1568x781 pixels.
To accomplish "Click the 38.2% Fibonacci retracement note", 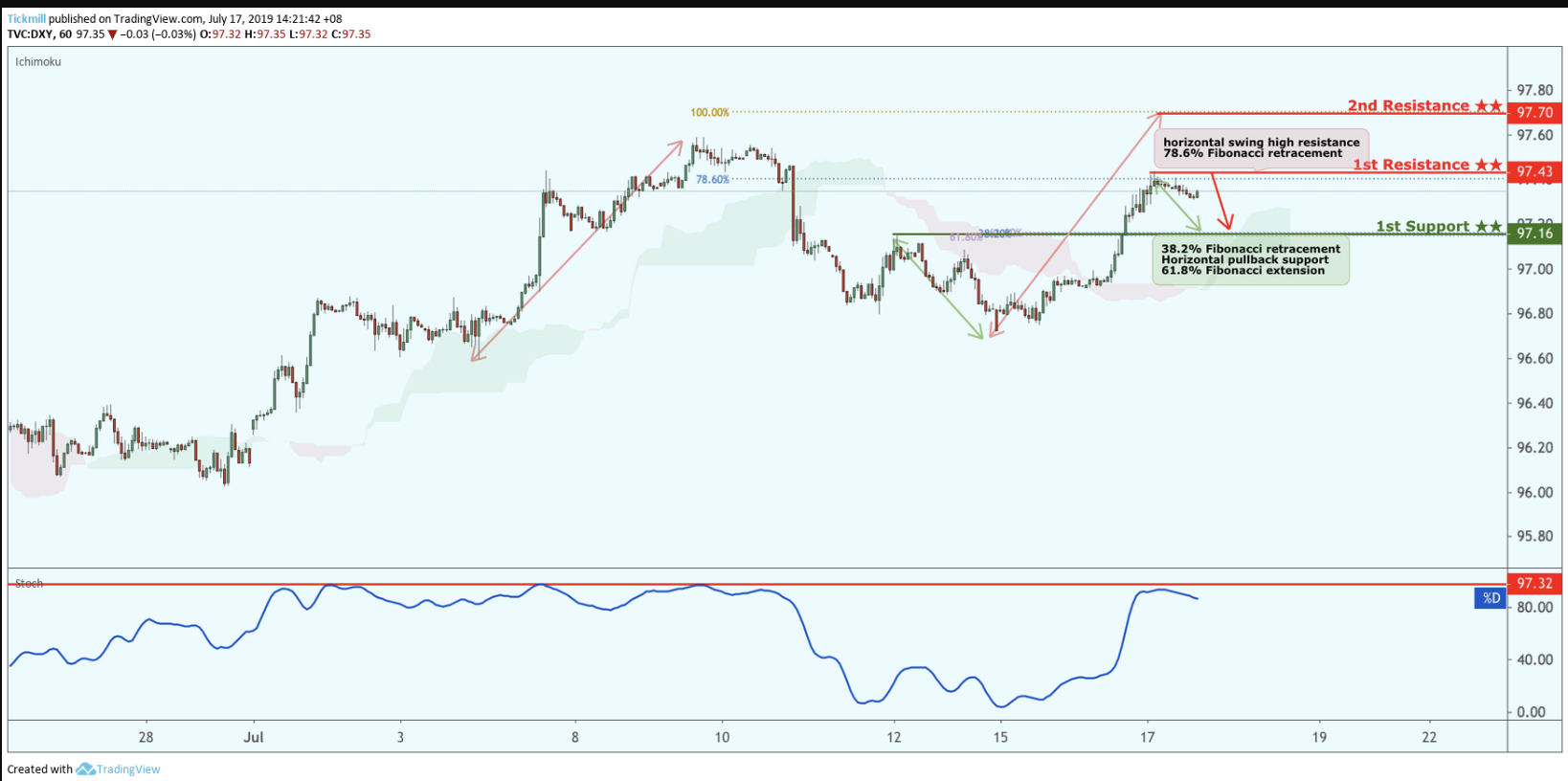I will (x=1250, y=259).
